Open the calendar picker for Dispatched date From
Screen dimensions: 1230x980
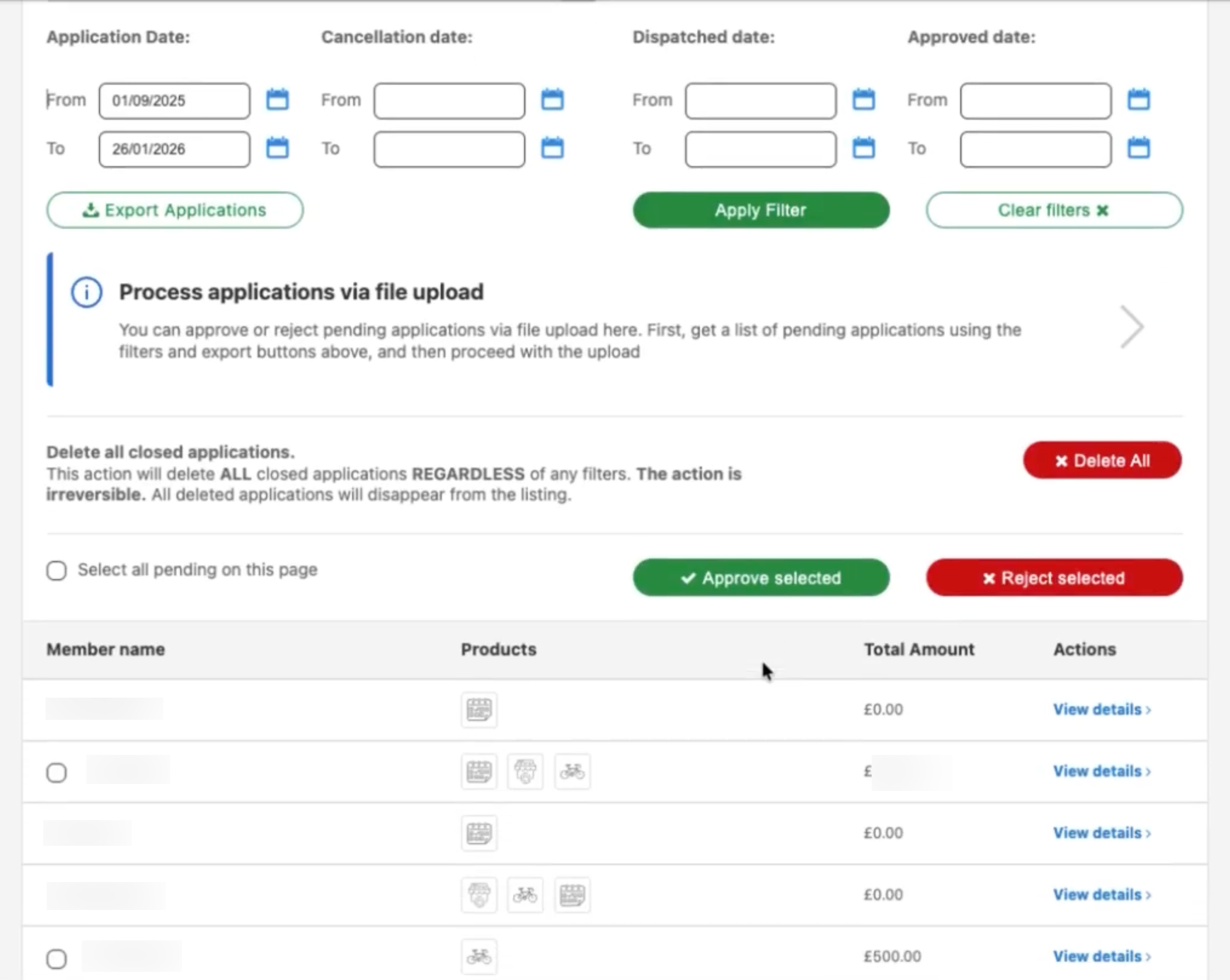click(x=865, y=100)
